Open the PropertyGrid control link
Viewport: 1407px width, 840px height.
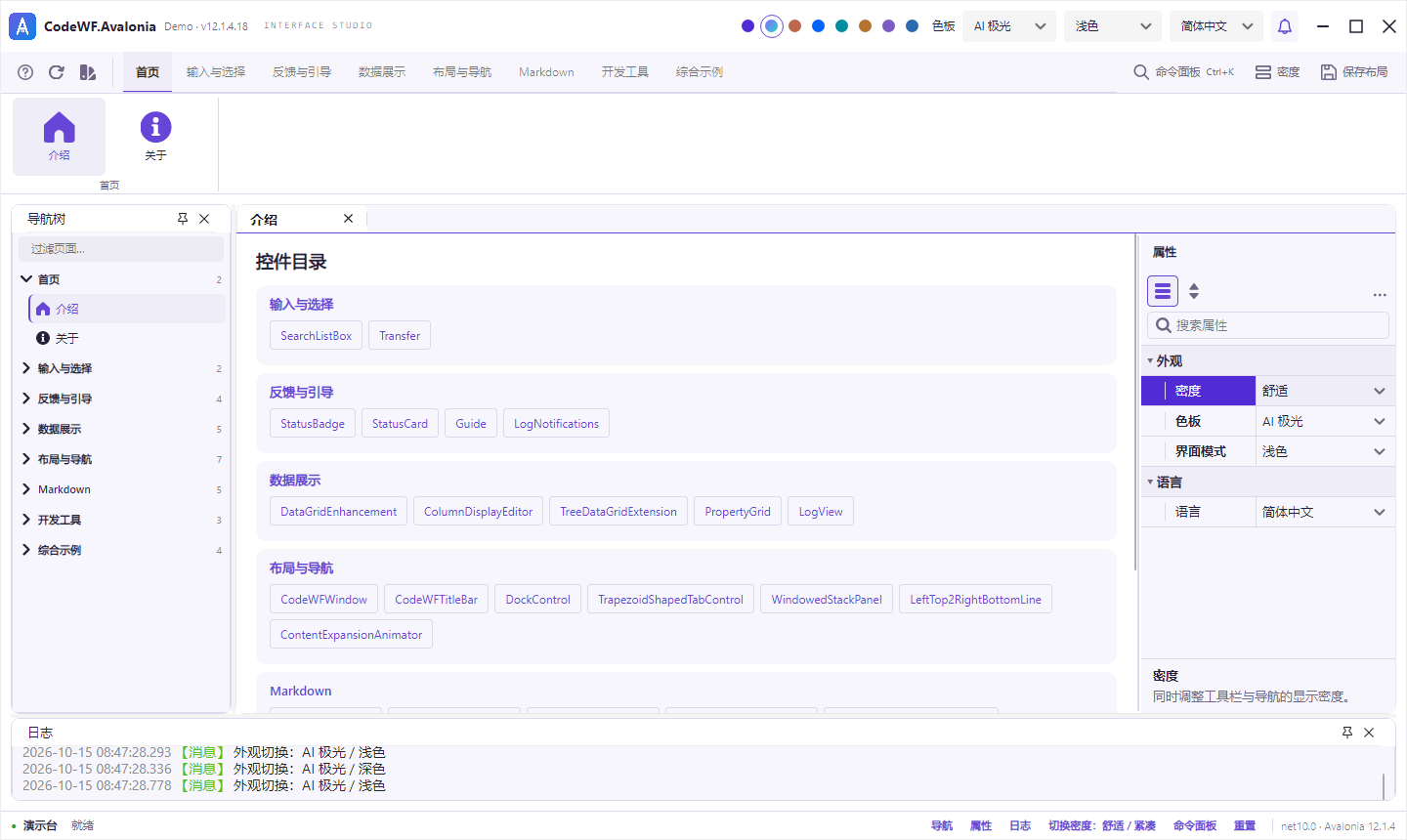click(x=738, y=511)
